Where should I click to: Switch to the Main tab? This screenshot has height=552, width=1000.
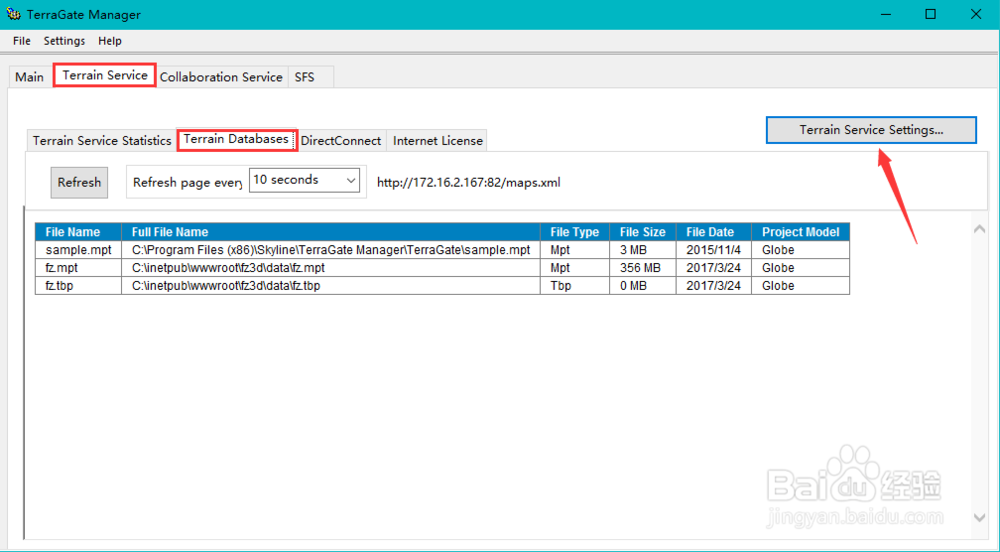(29, 76)
